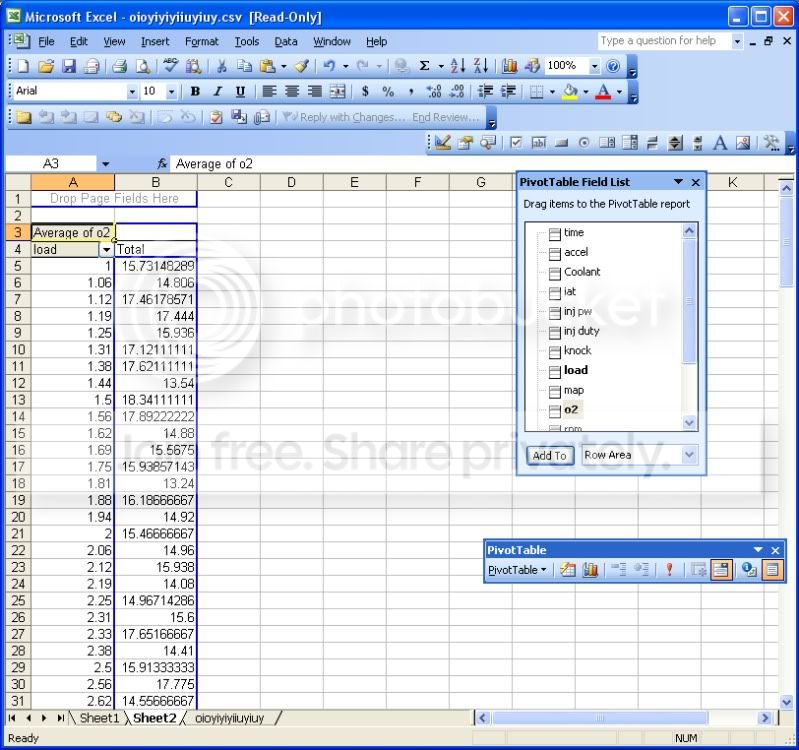Sort ascending A to Z
This screenshot has height=750, width=799.
[458, 66]
